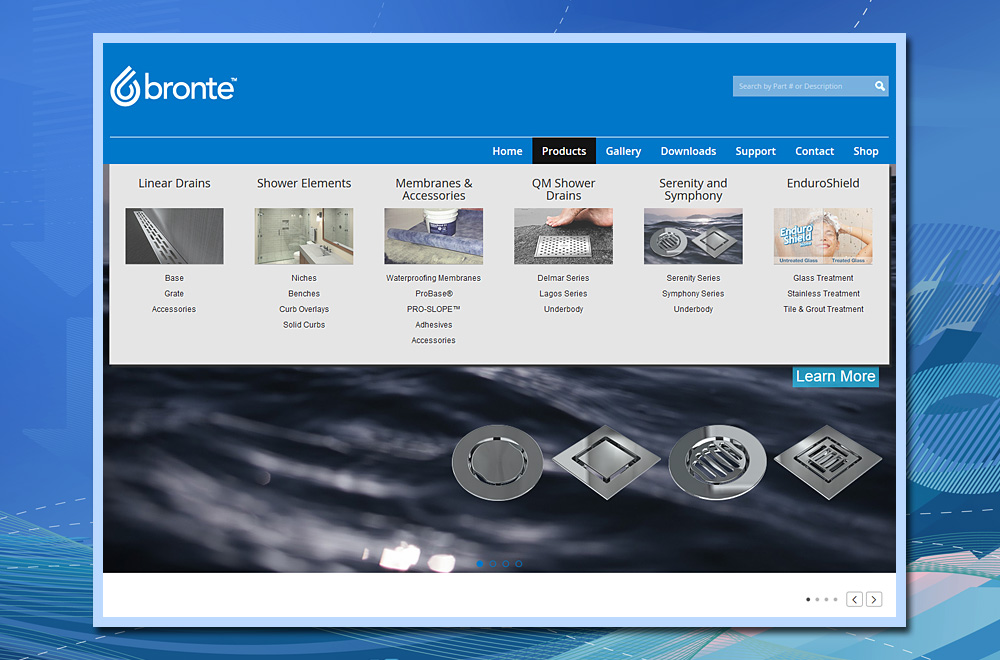Open the Symphony Series link
Screen dimensions: 1000x660
[693, 293]
